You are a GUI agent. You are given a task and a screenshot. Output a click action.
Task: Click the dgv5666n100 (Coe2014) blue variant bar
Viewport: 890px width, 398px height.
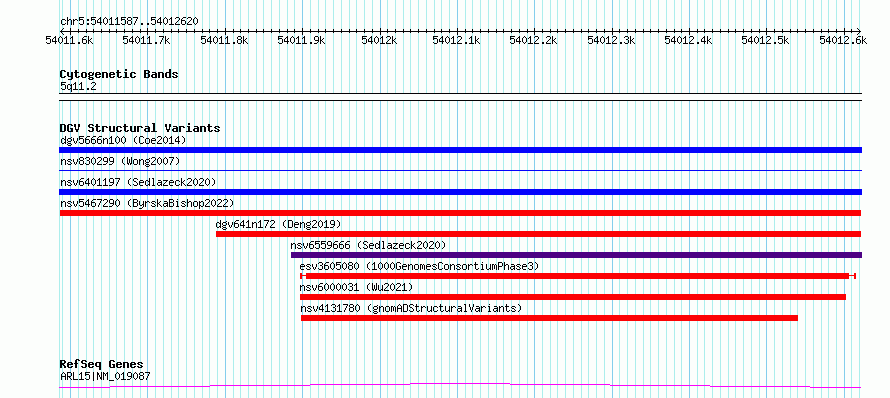[x=460, y=150]
